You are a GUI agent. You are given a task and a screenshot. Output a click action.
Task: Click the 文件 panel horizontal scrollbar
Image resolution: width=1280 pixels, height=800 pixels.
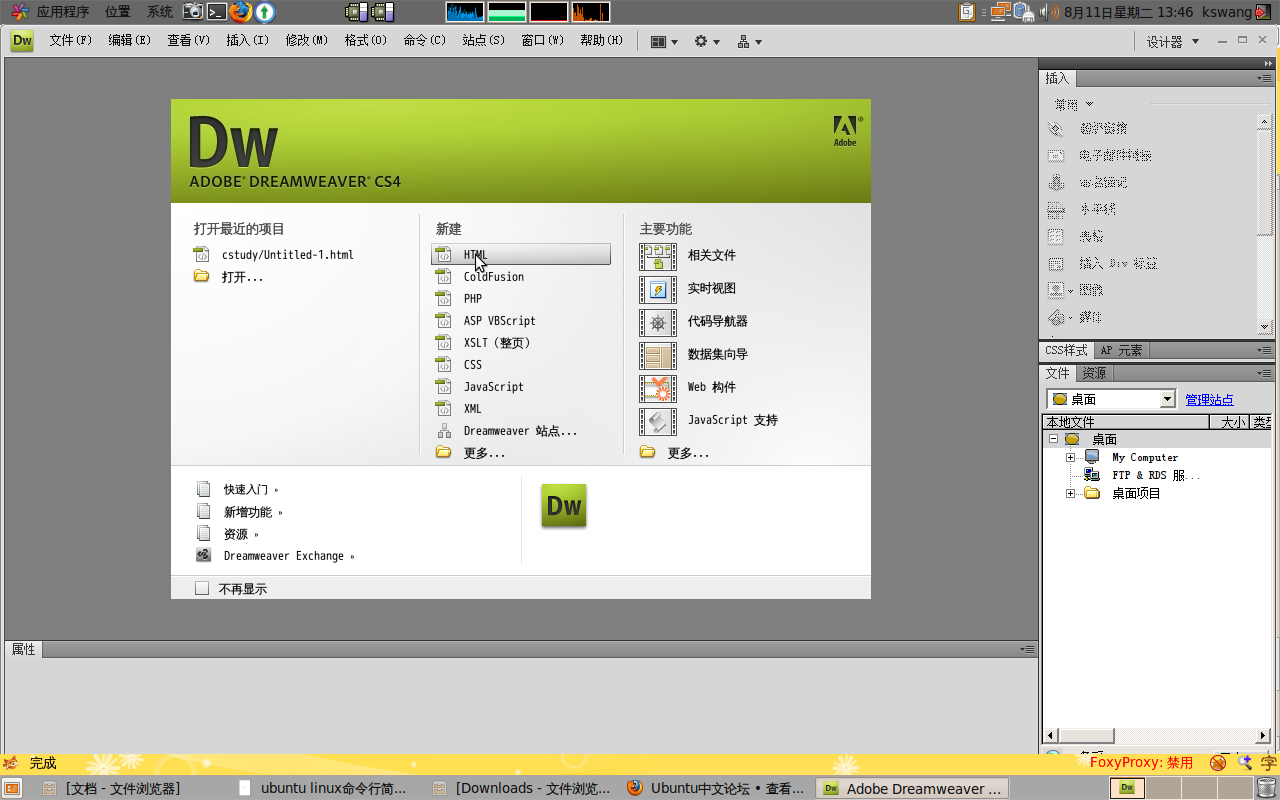[1157, 736]
